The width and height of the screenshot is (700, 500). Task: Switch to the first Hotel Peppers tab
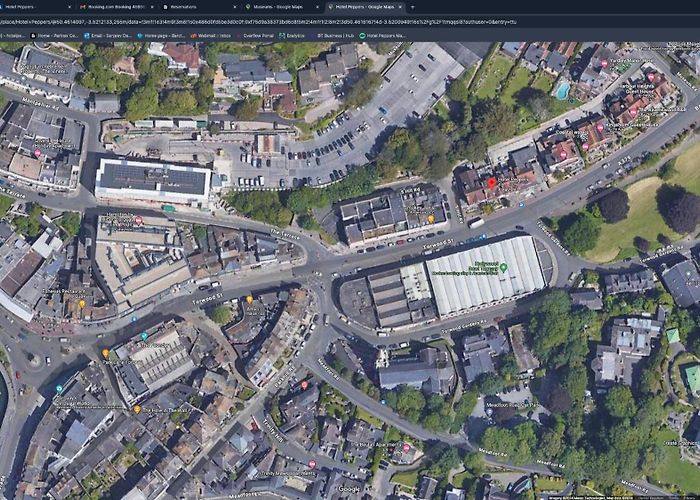[36, 7]
